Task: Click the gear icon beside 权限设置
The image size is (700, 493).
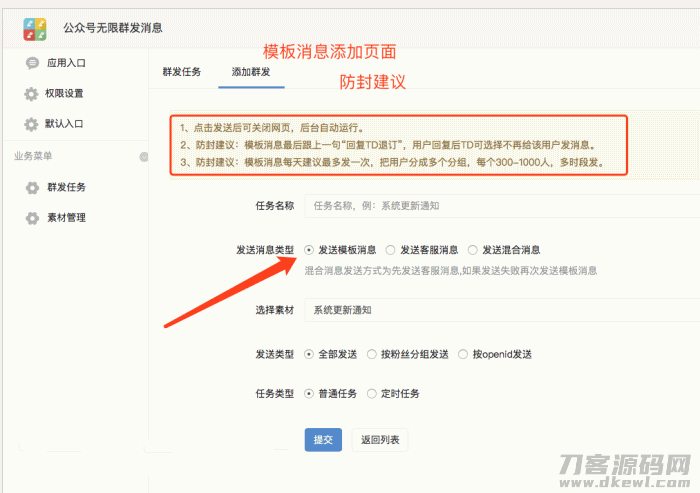Action: click(x=32, y=94)
